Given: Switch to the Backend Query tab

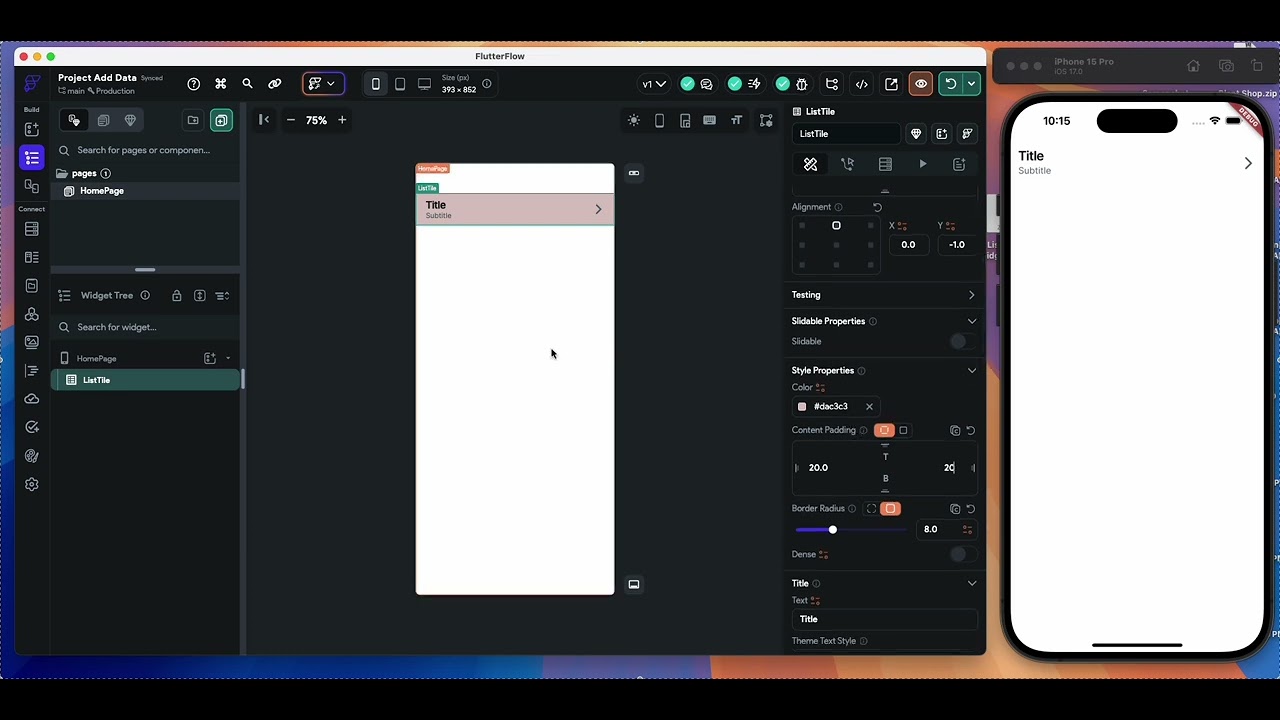Looking at the screenshot, I should click(885, 164).
